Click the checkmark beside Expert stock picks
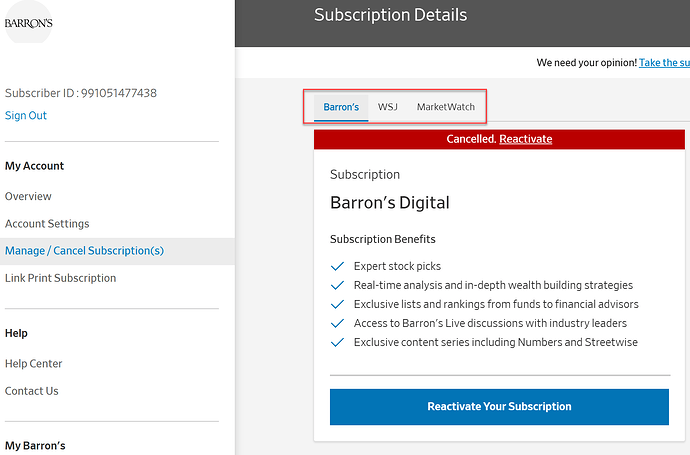The height and width of the screenshot is (455, 690). (337, 266)
